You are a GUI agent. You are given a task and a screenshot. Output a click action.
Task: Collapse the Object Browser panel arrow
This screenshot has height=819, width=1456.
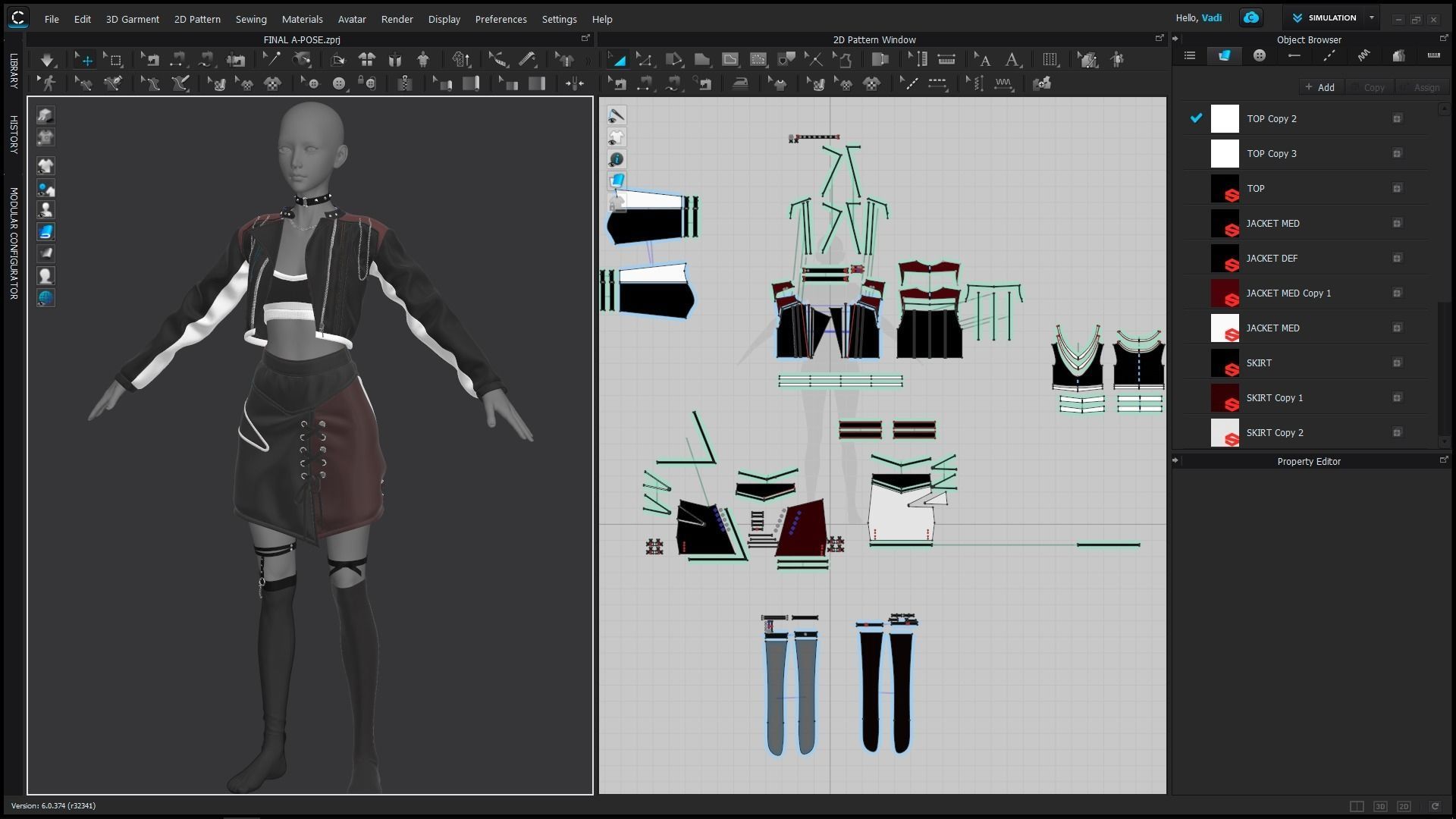click(x=1175, y=39)
